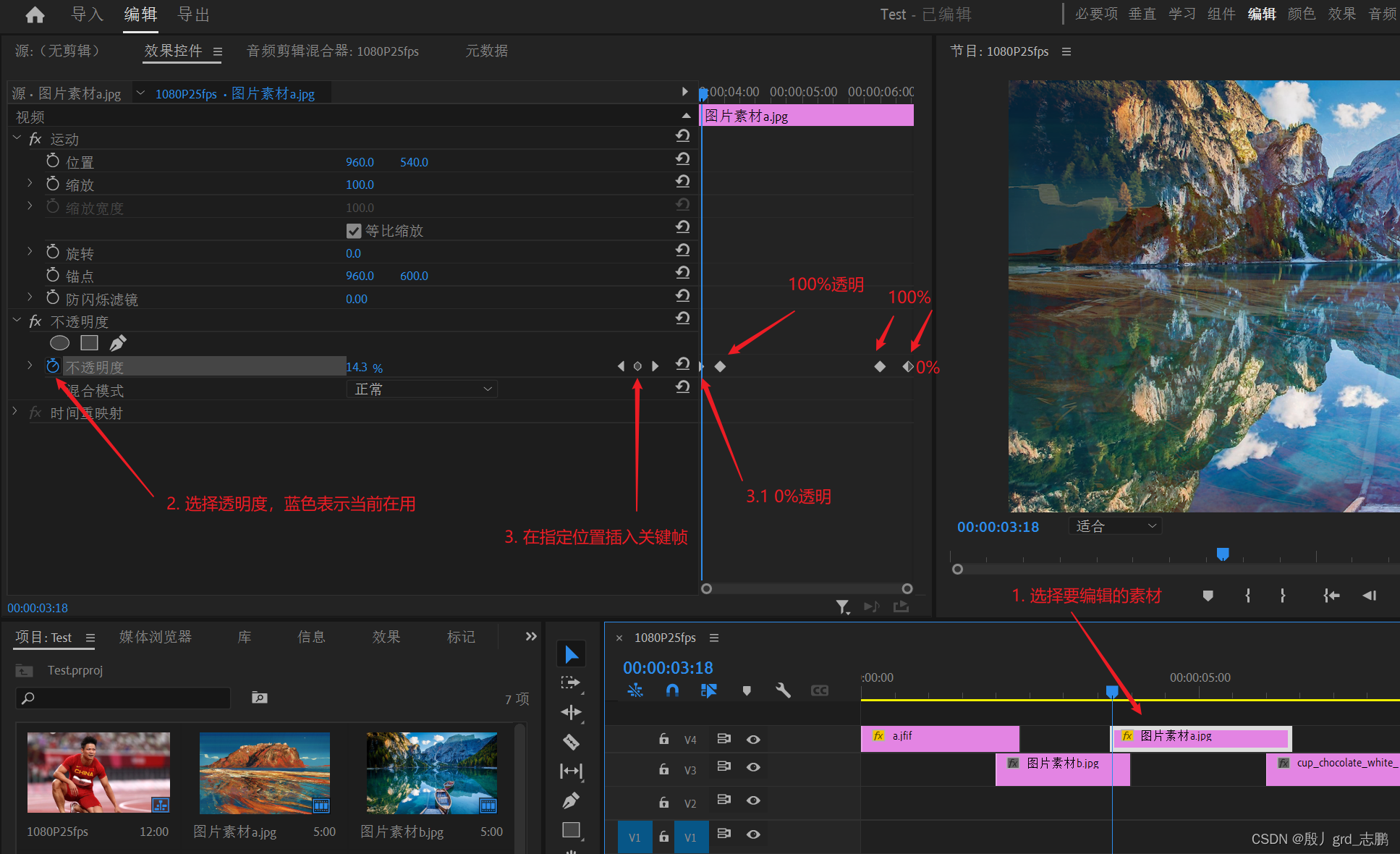Select the Slip tool

(571, 771)
